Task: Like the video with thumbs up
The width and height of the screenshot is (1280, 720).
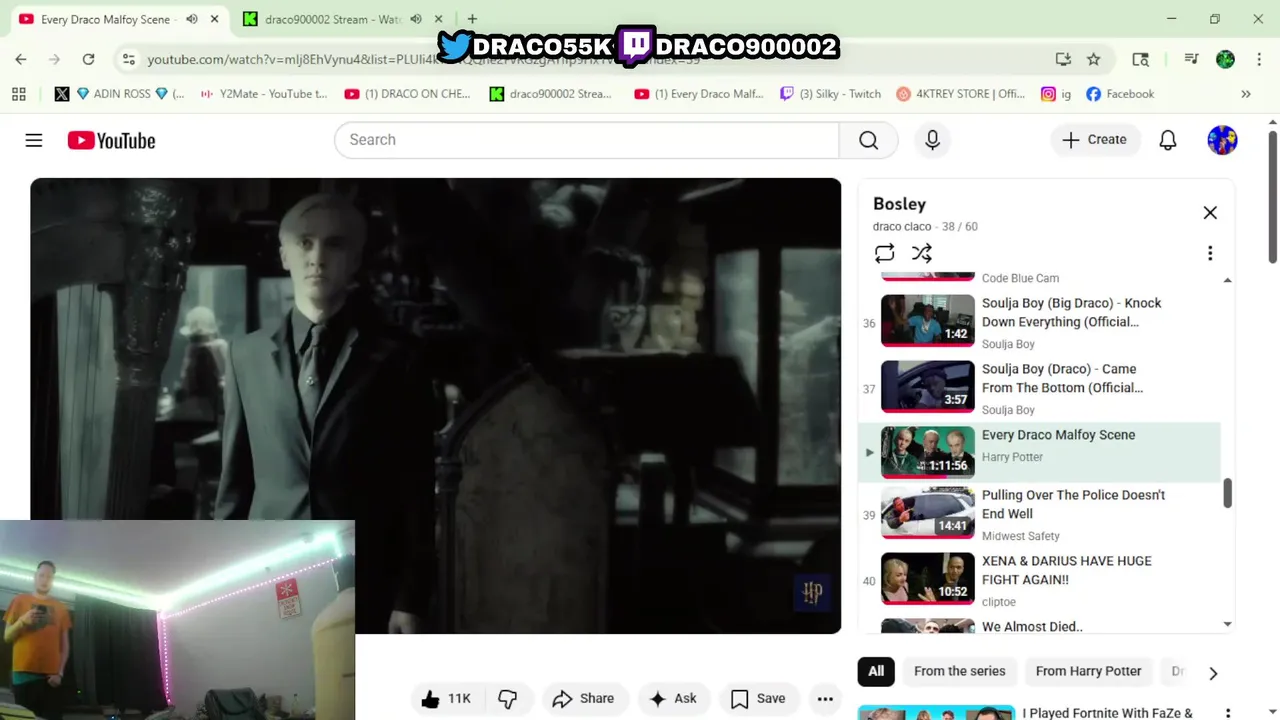Action: 446,699
